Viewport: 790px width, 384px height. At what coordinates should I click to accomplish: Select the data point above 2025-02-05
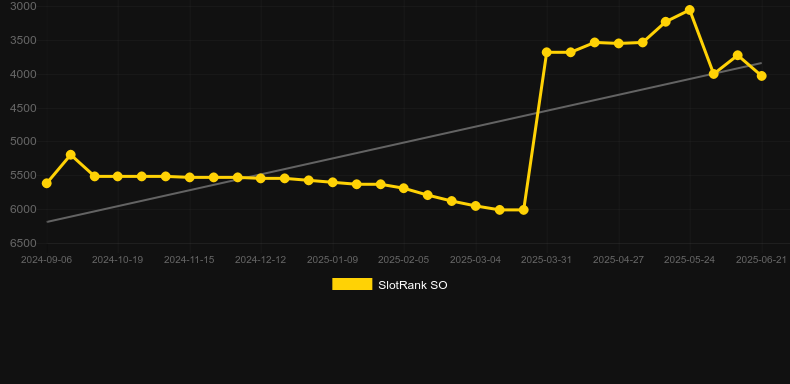click(404, 188)
